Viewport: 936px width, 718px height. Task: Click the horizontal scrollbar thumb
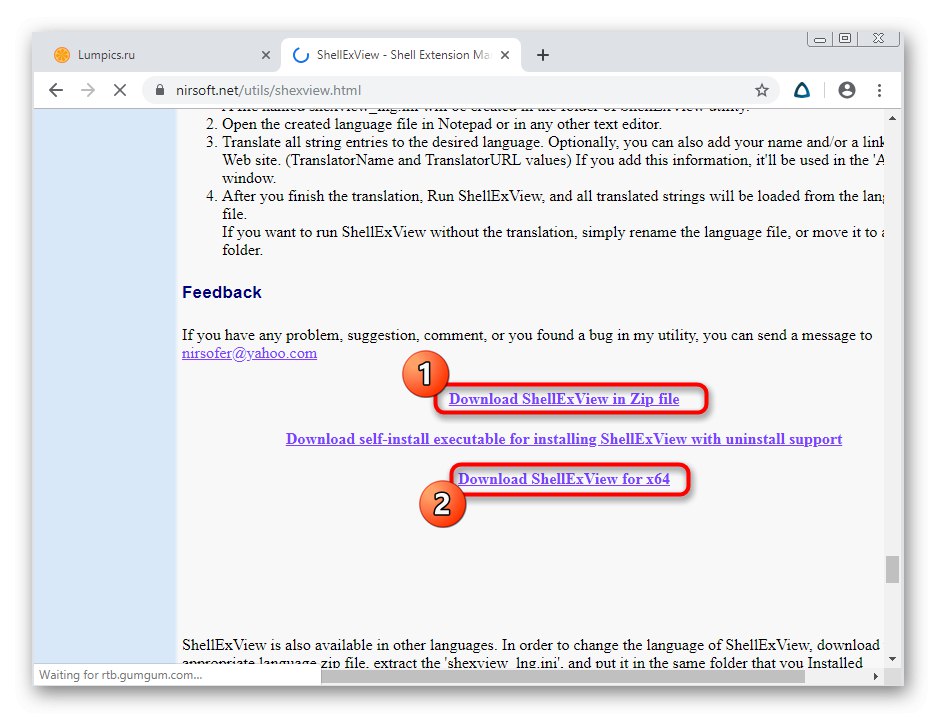(x=562, y=677)
